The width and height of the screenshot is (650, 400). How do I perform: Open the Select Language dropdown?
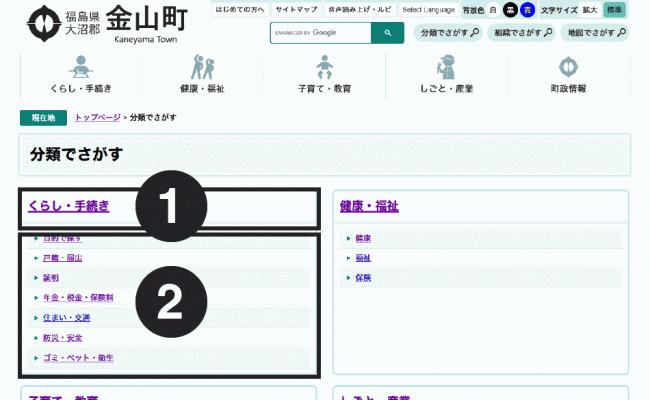point(429,10)
